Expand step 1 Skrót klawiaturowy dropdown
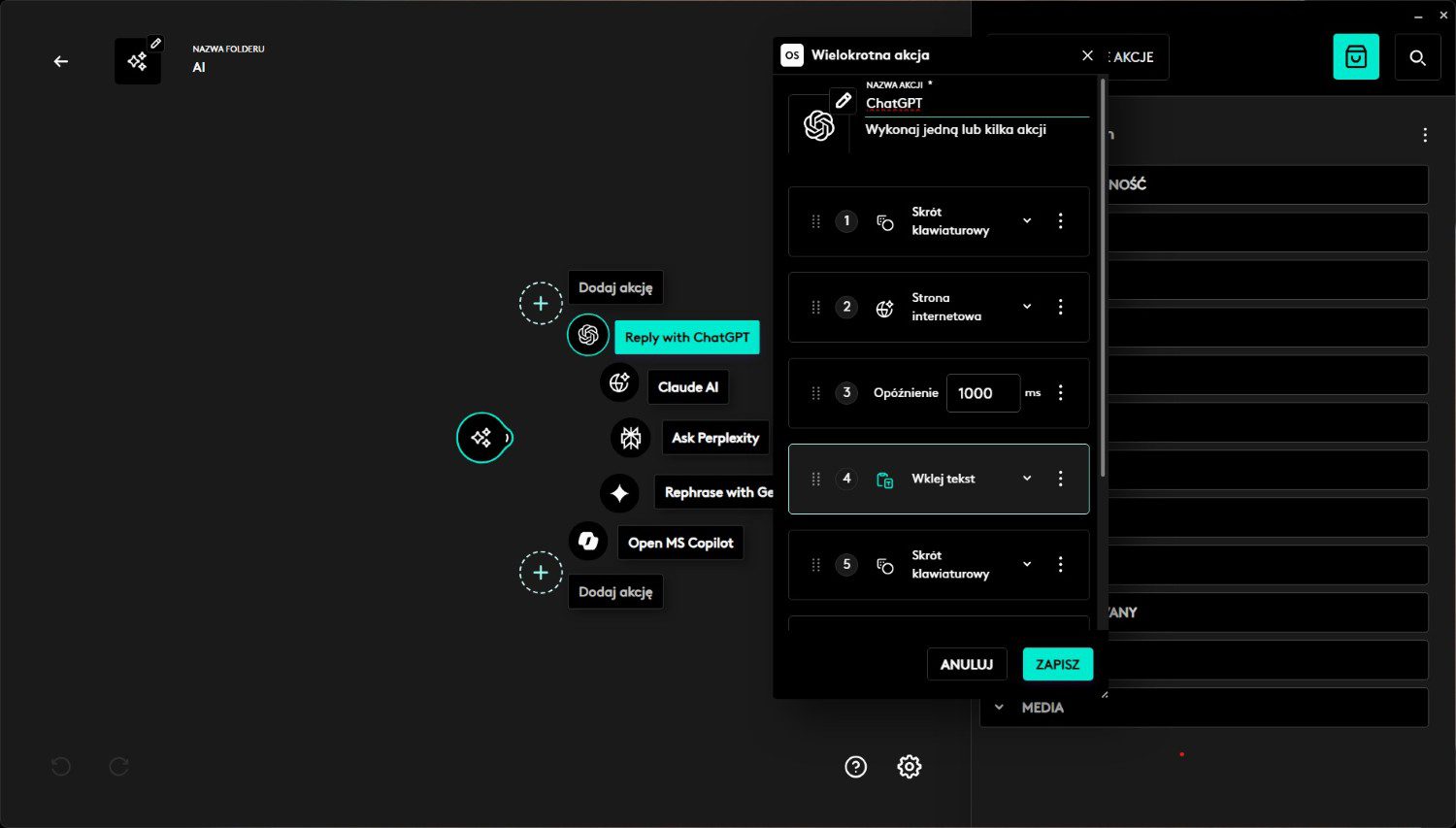Image resolution: width=1456 pixels, height=828 pixels. pos(1027,221)
